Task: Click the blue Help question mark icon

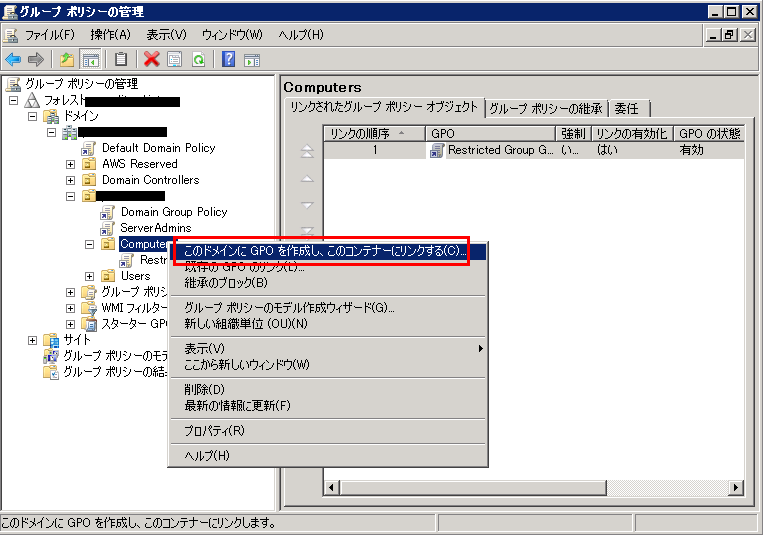Action: pyautogui.click(x=229, y=60)
